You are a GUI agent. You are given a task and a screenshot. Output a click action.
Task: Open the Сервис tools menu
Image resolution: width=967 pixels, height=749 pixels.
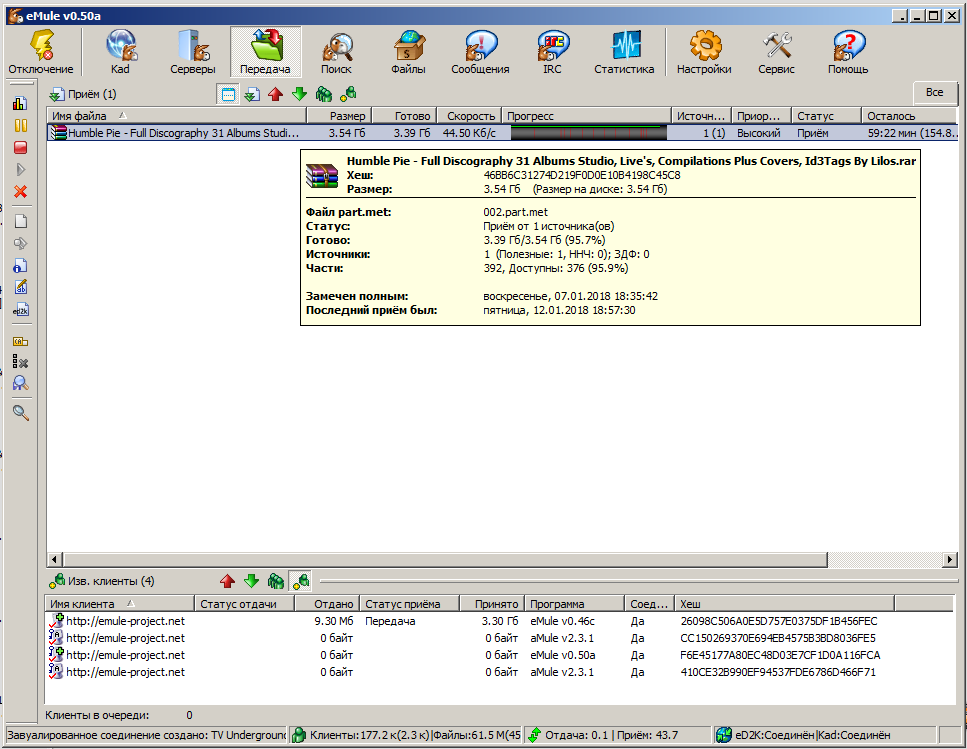pyautogui.click(x=776, y=52)
